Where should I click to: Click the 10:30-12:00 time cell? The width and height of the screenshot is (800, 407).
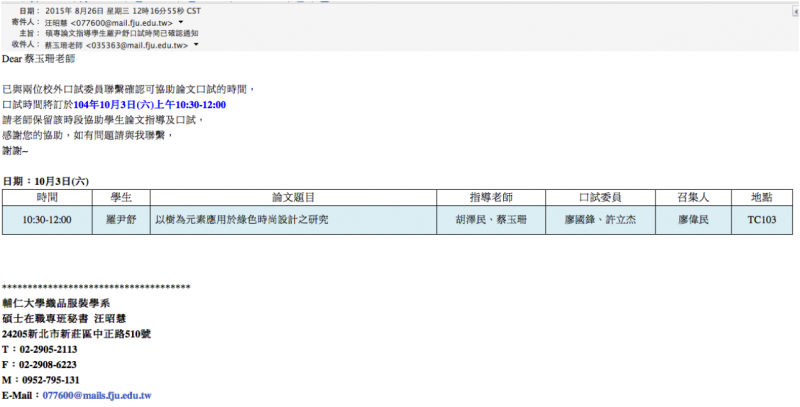pyautogui.click(x=46, y=220)
